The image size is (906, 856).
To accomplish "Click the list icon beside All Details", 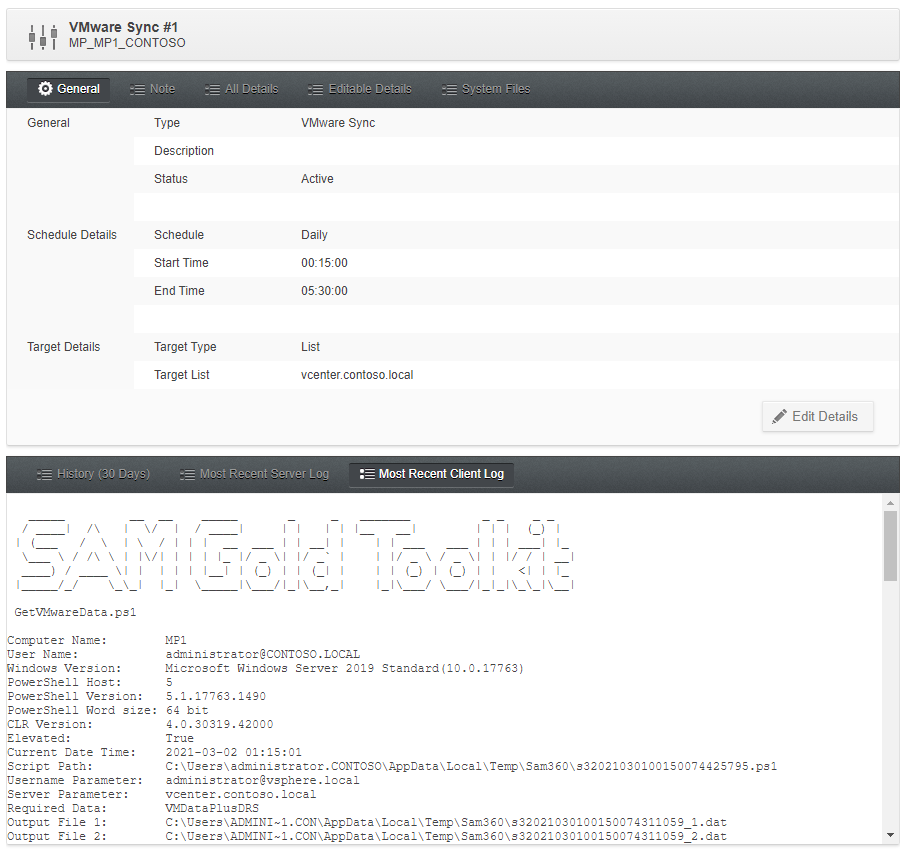I will (x=213, y=90).
